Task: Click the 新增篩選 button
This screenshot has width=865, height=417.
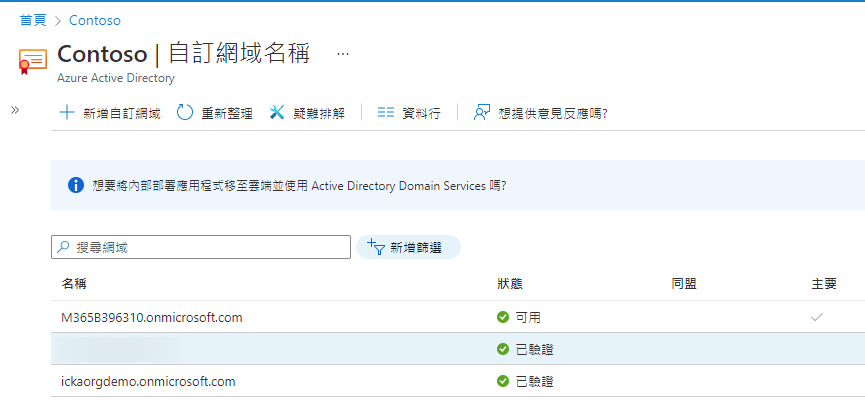Action: tap(408, 247)
